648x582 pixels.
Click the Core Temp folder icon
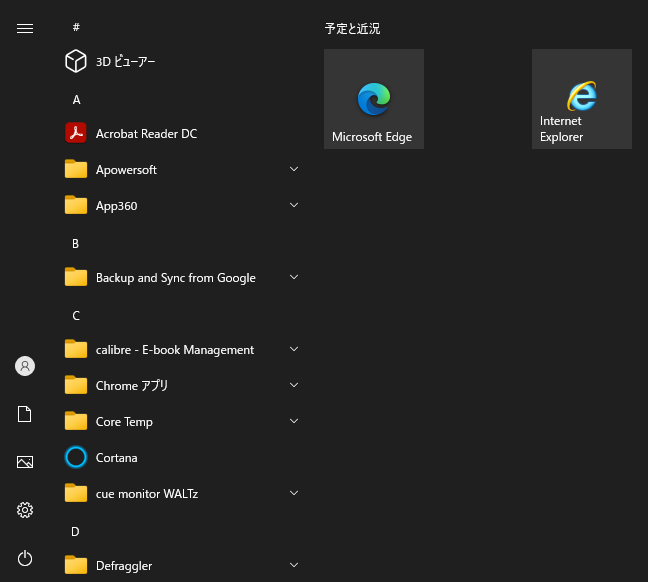point(76,421)
